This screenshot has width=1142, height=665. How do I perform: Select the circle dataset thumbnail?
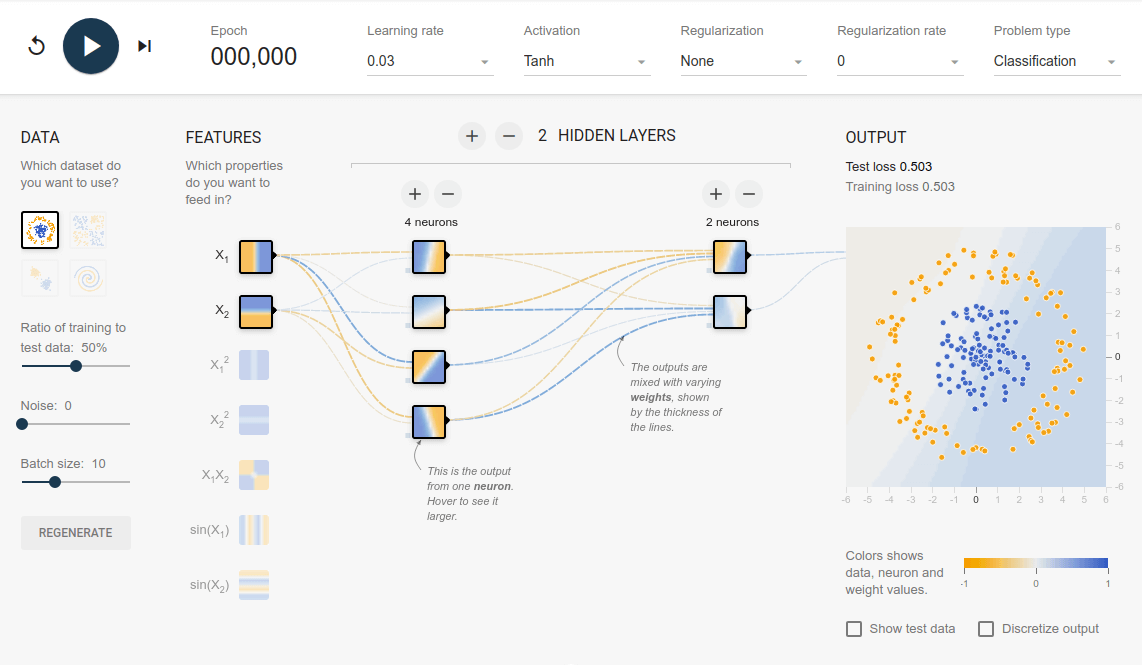click(x=40, y=230)
